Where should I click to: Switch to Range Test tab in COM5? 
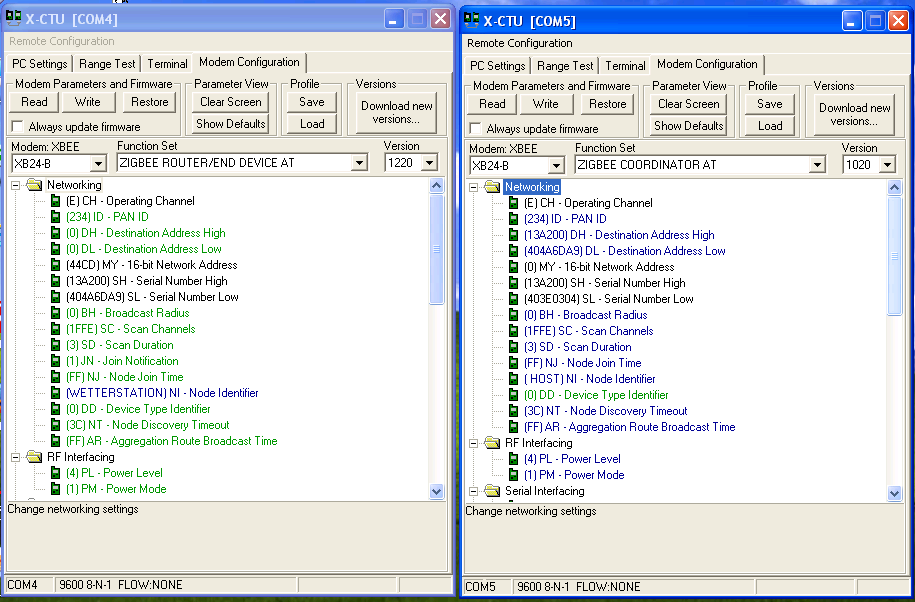[x=565, y=66]
